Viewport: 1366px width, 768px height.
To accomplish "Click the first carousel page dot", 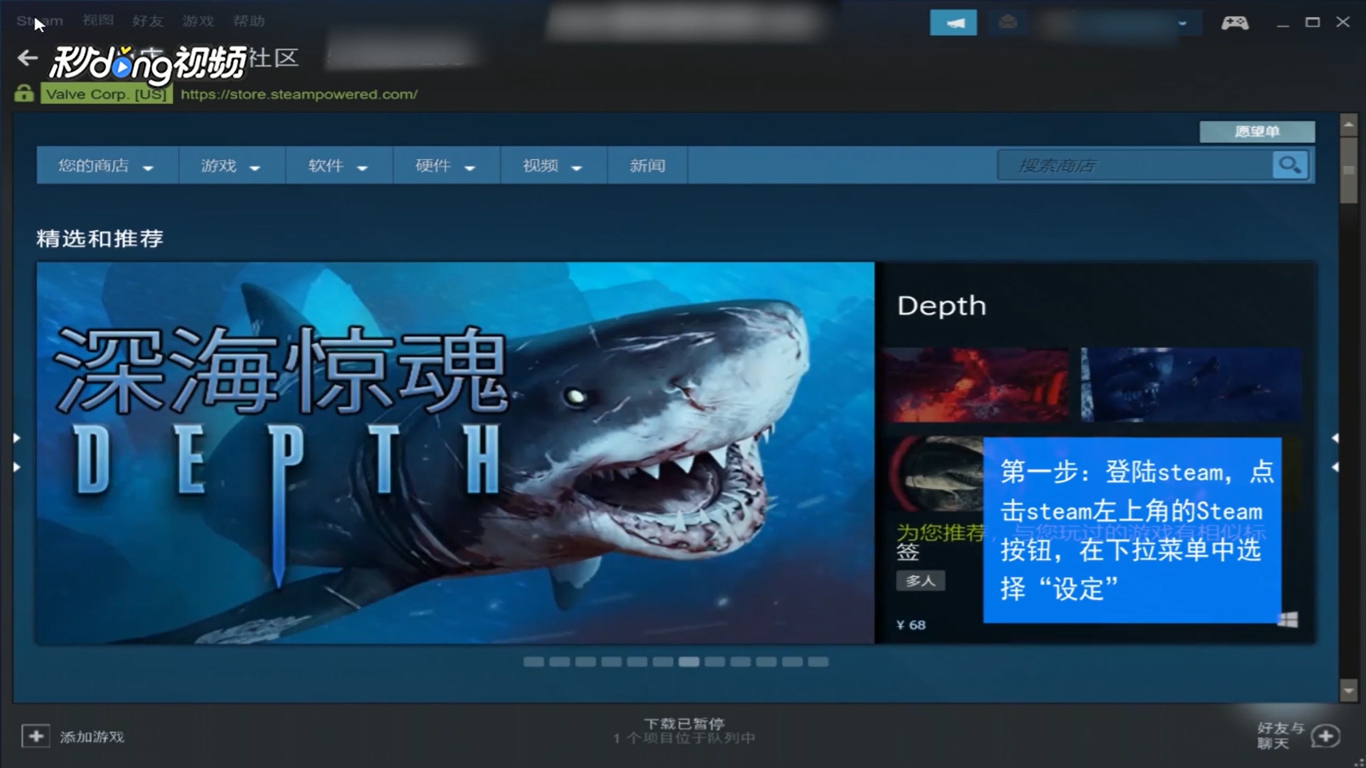I will click(534, 661).
